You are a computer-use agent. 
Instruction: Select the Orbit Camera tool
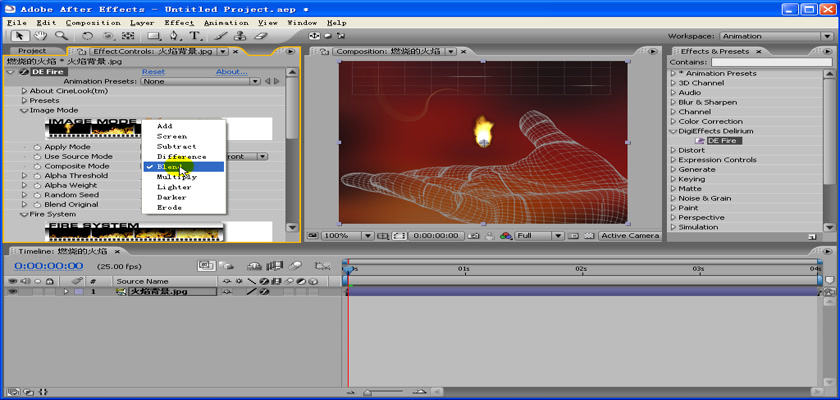[108, 36]
